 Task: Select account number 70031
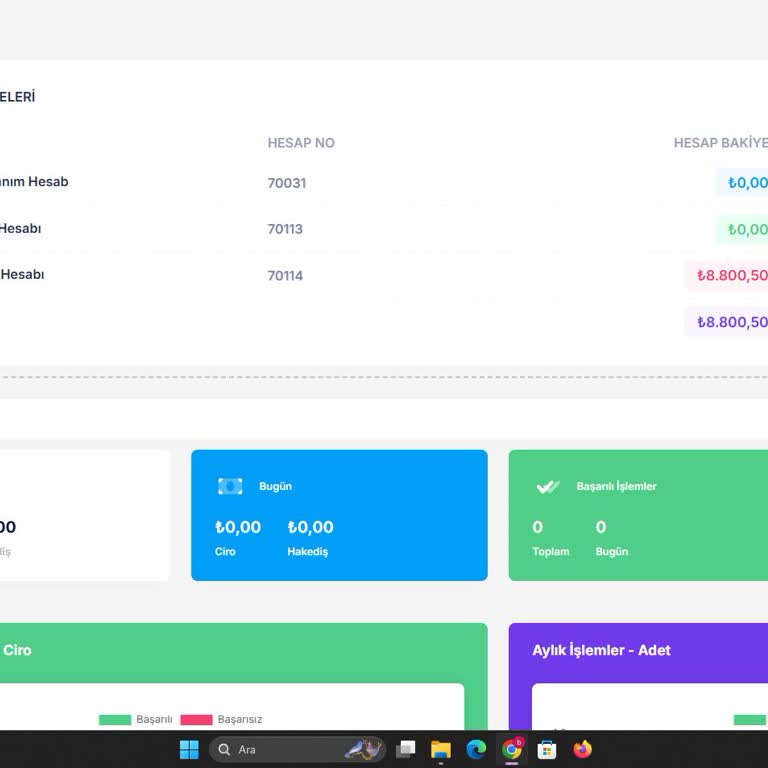pos(286,183)
